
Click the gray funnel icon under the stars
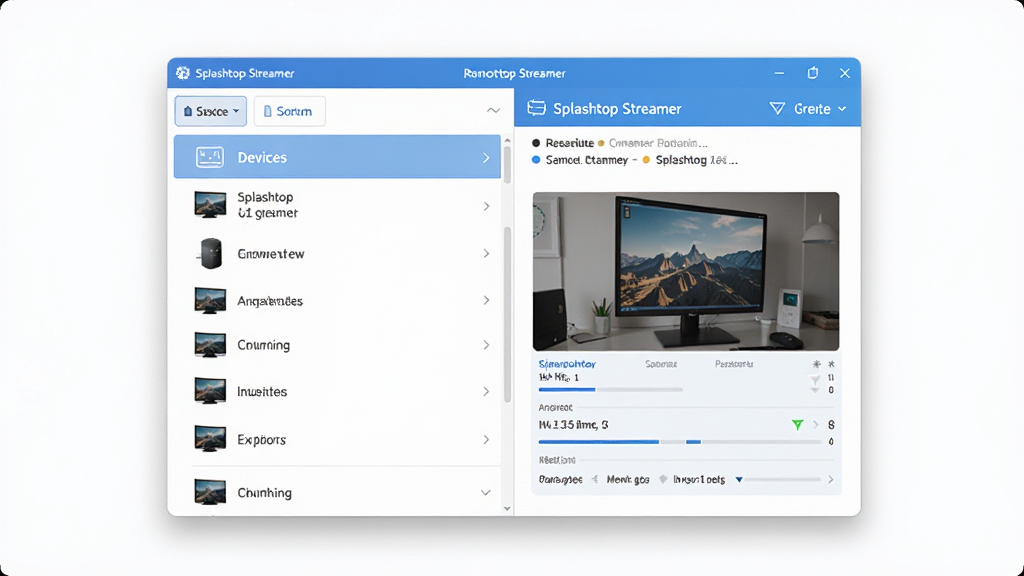click(815, 379)
